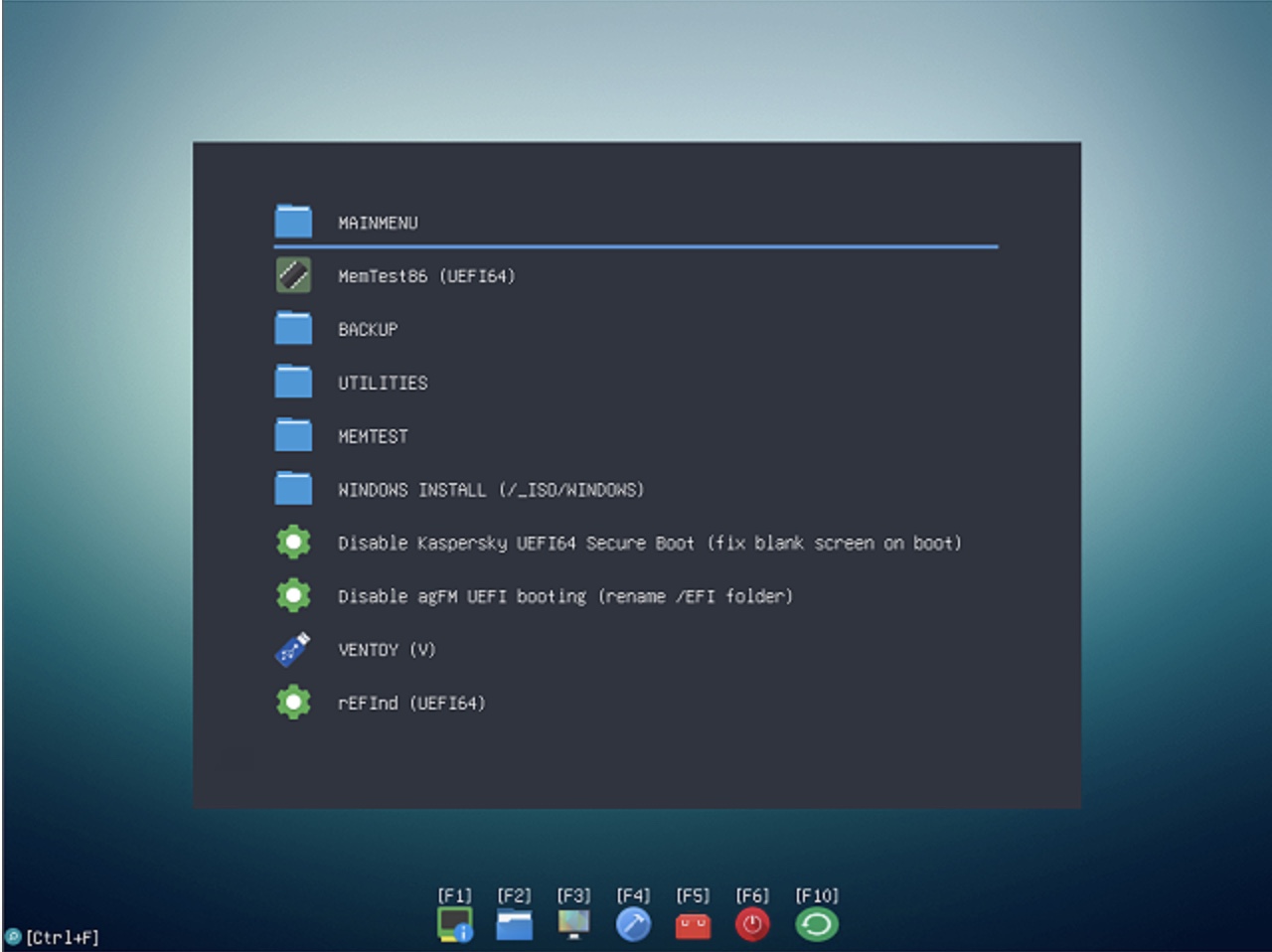Click the [F10] key label

click(x=817, y=895)
